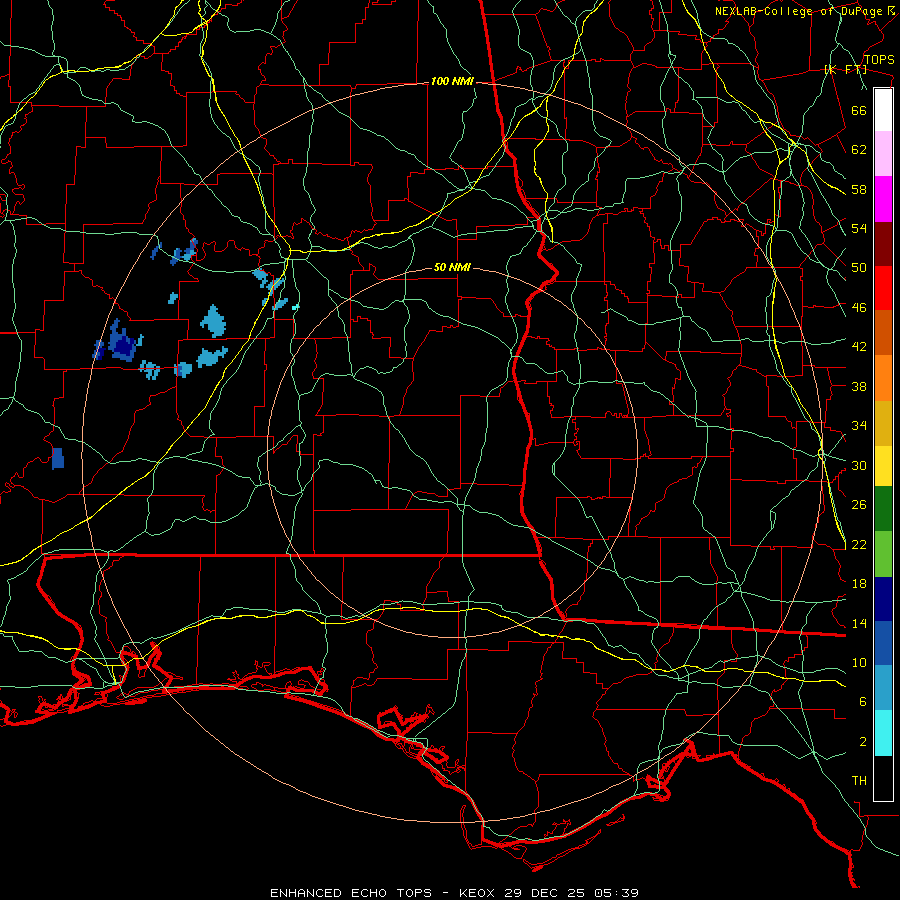900x900 pixels.
Task: Click the legend value 50
Action: coord(859,267)
